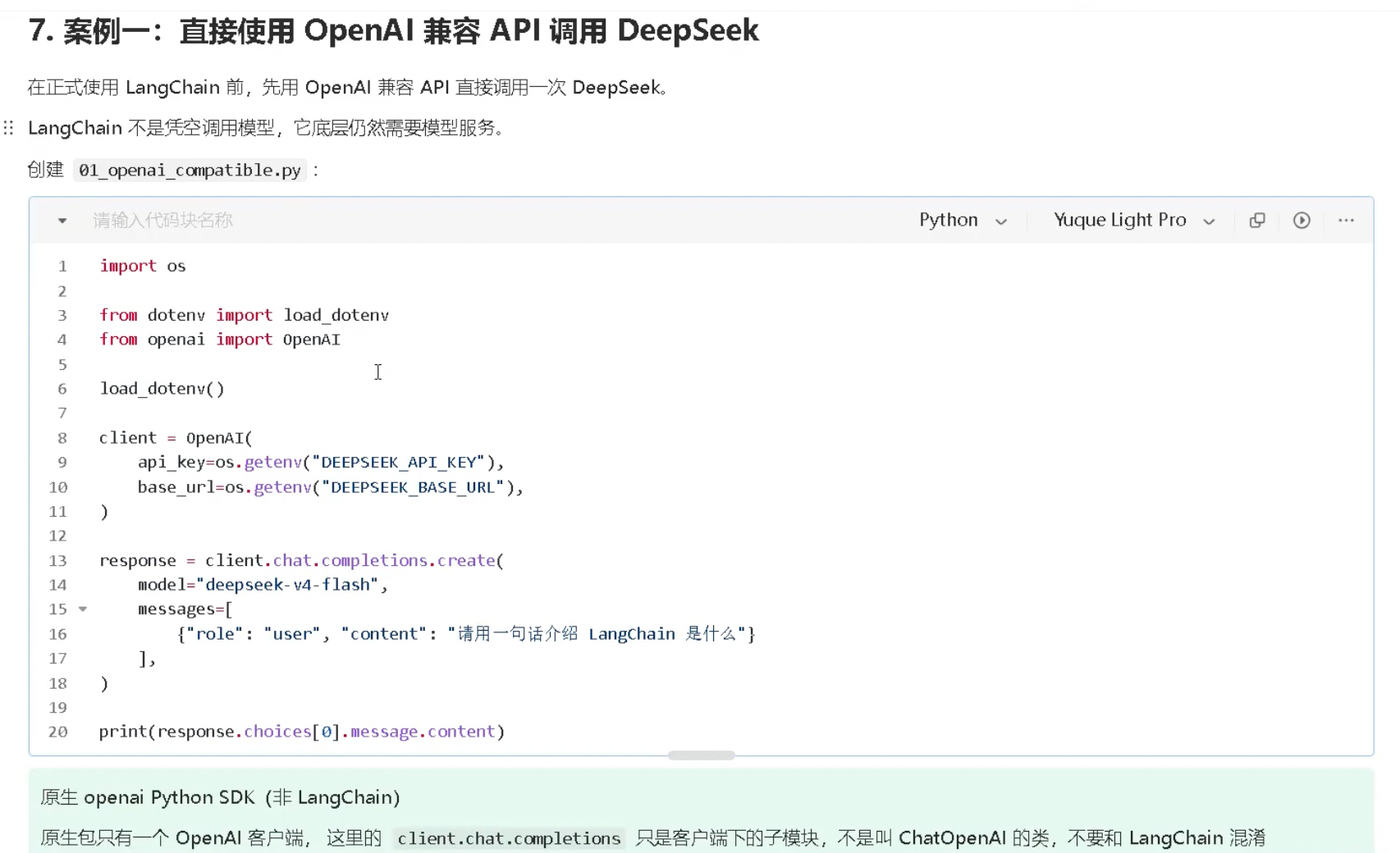Image resolution: width=1400 pixels, height=853 pixels.
Task: Run the code block with play icon
Action: (x=1302, y=220)
